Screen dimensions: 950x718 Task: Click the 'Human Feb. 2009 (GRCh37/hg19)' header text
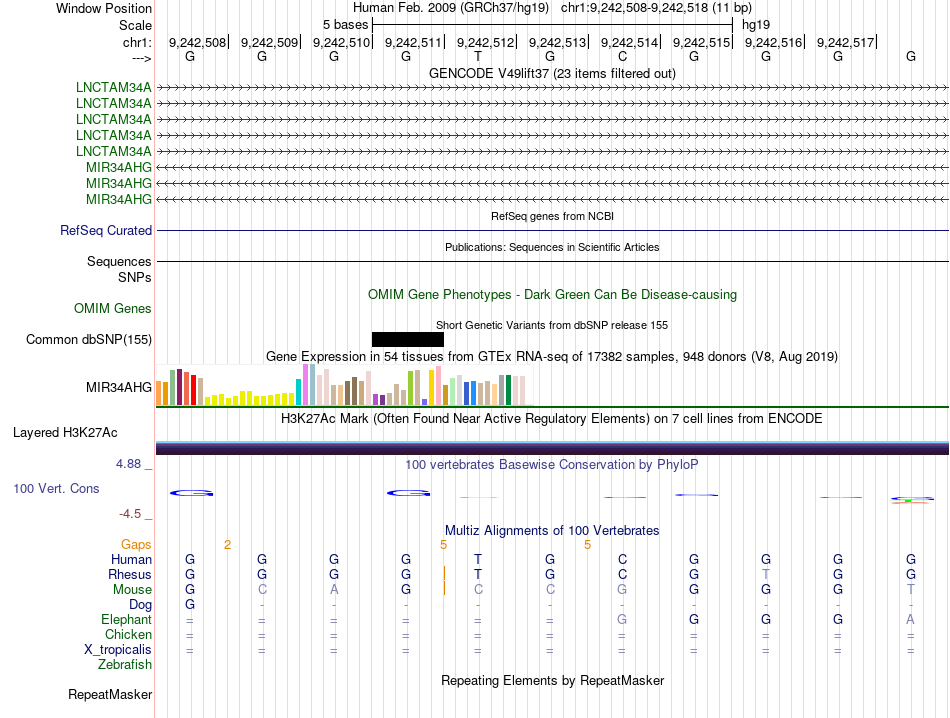click(x=451, y=8)
